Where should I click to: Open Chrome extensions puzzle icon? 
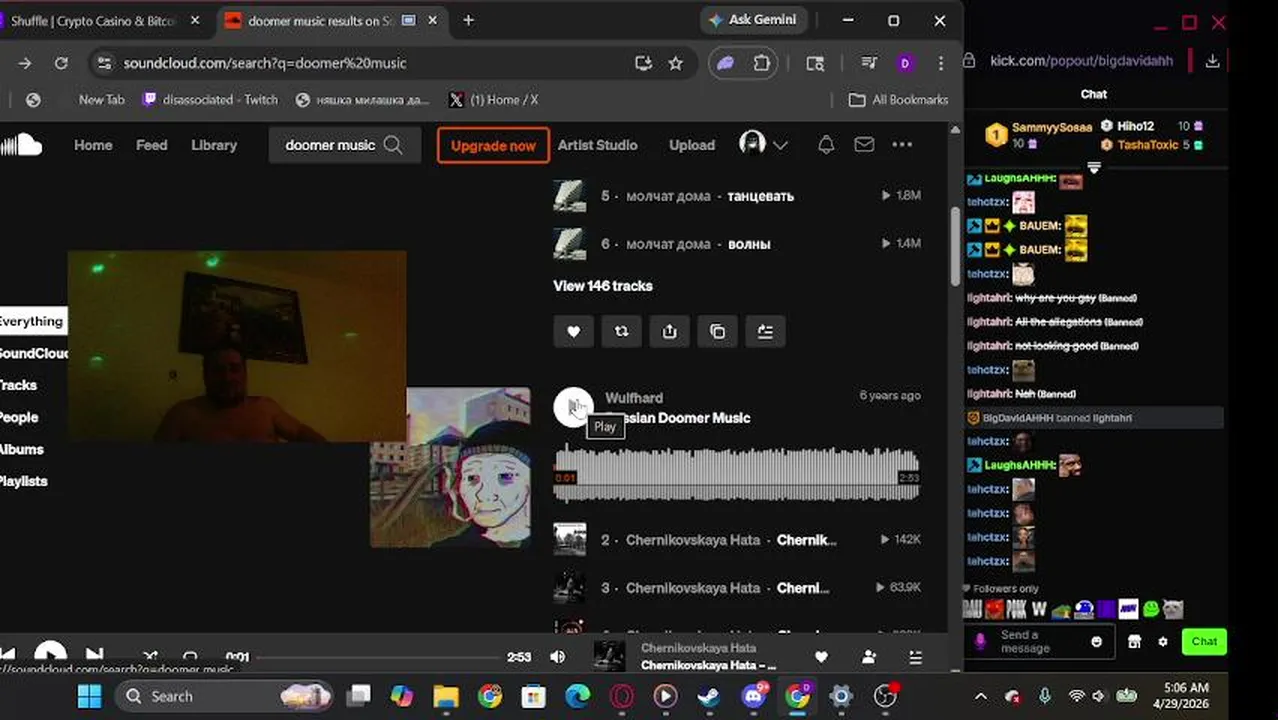click(762, 63)
